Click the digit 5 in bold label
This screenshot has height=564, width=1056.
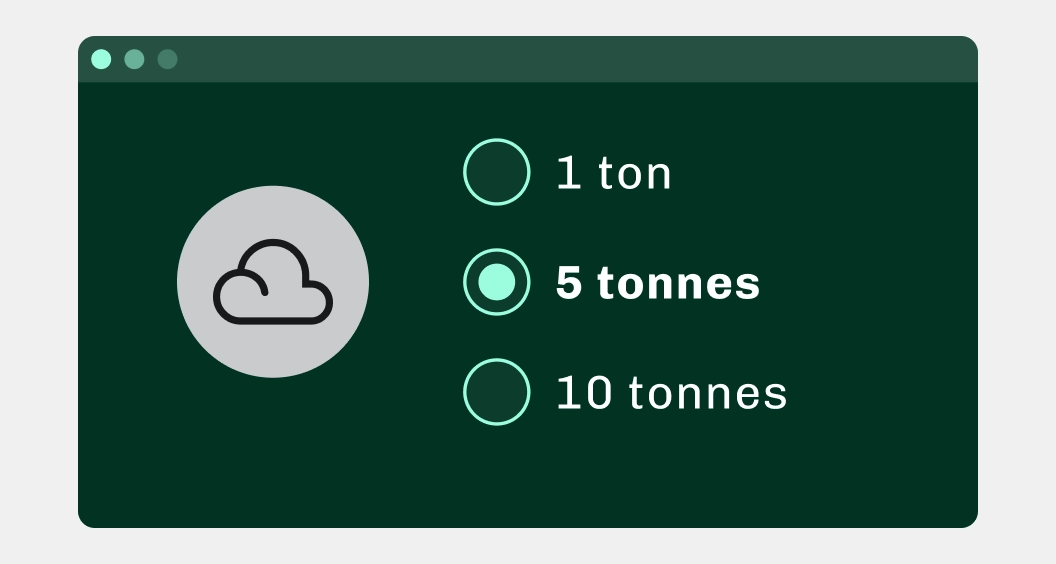pos(568,283)
